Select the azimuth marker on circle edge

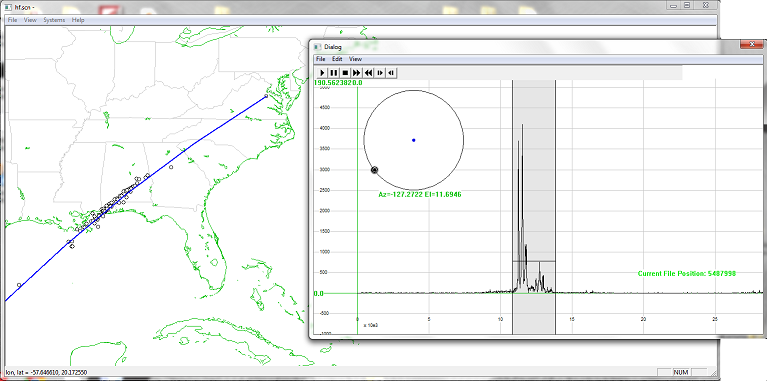375,170
